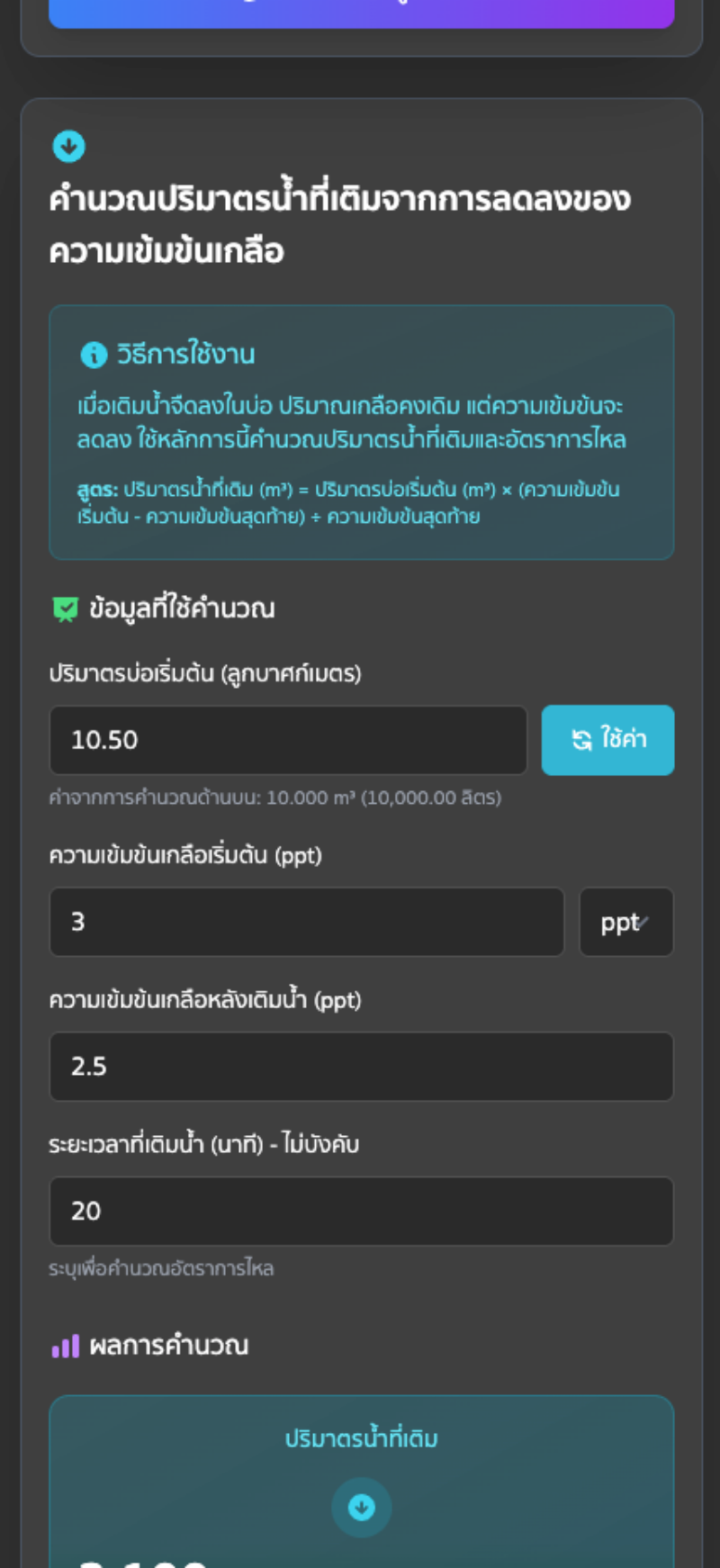This screenshot has width=720, height=1568.
Task: Select the salinity-after-filling field showing 2.5
Action: click(x=362, y=1067)
